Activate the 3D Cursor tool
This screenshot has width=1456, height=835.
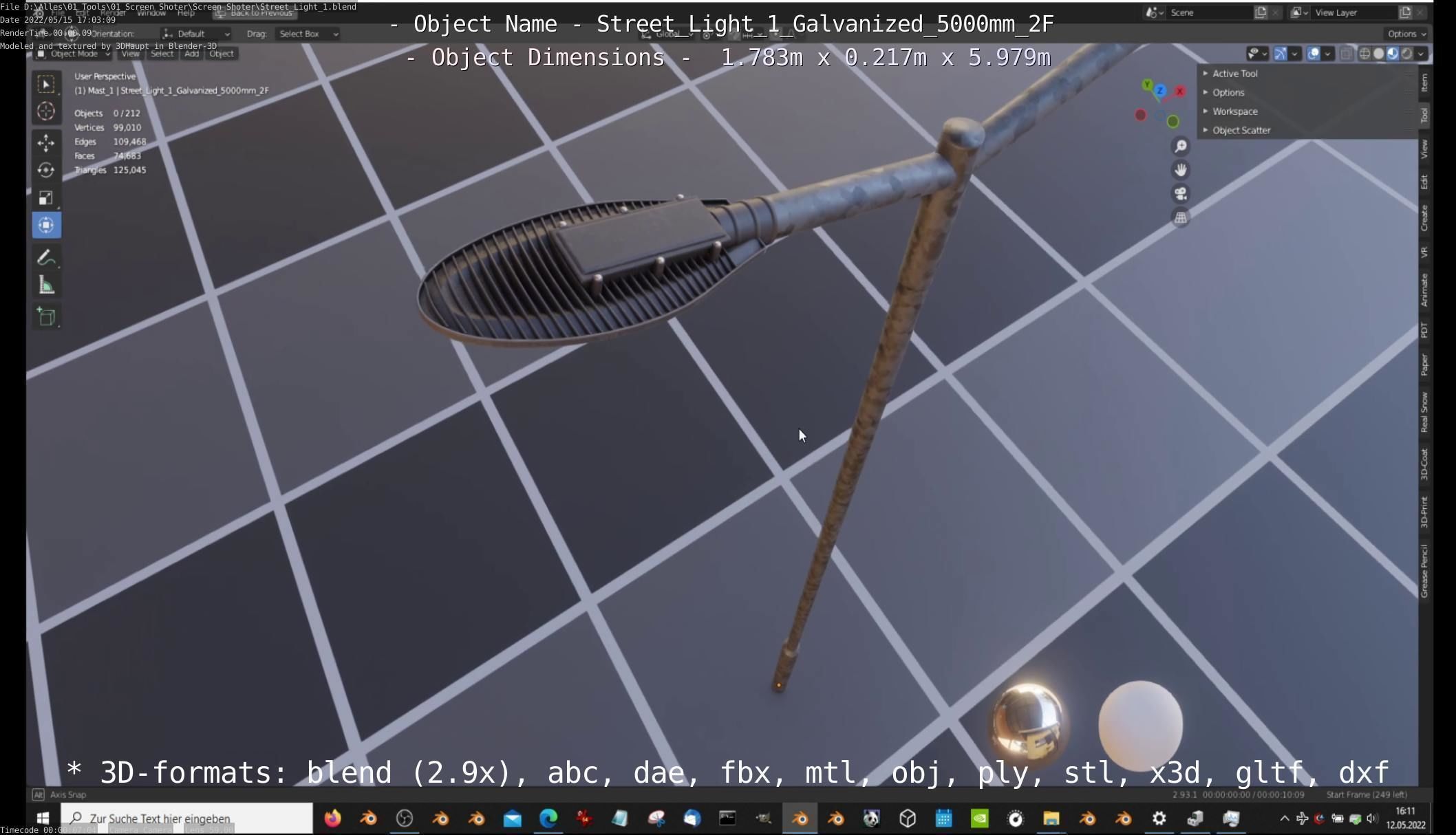point(46,111)
